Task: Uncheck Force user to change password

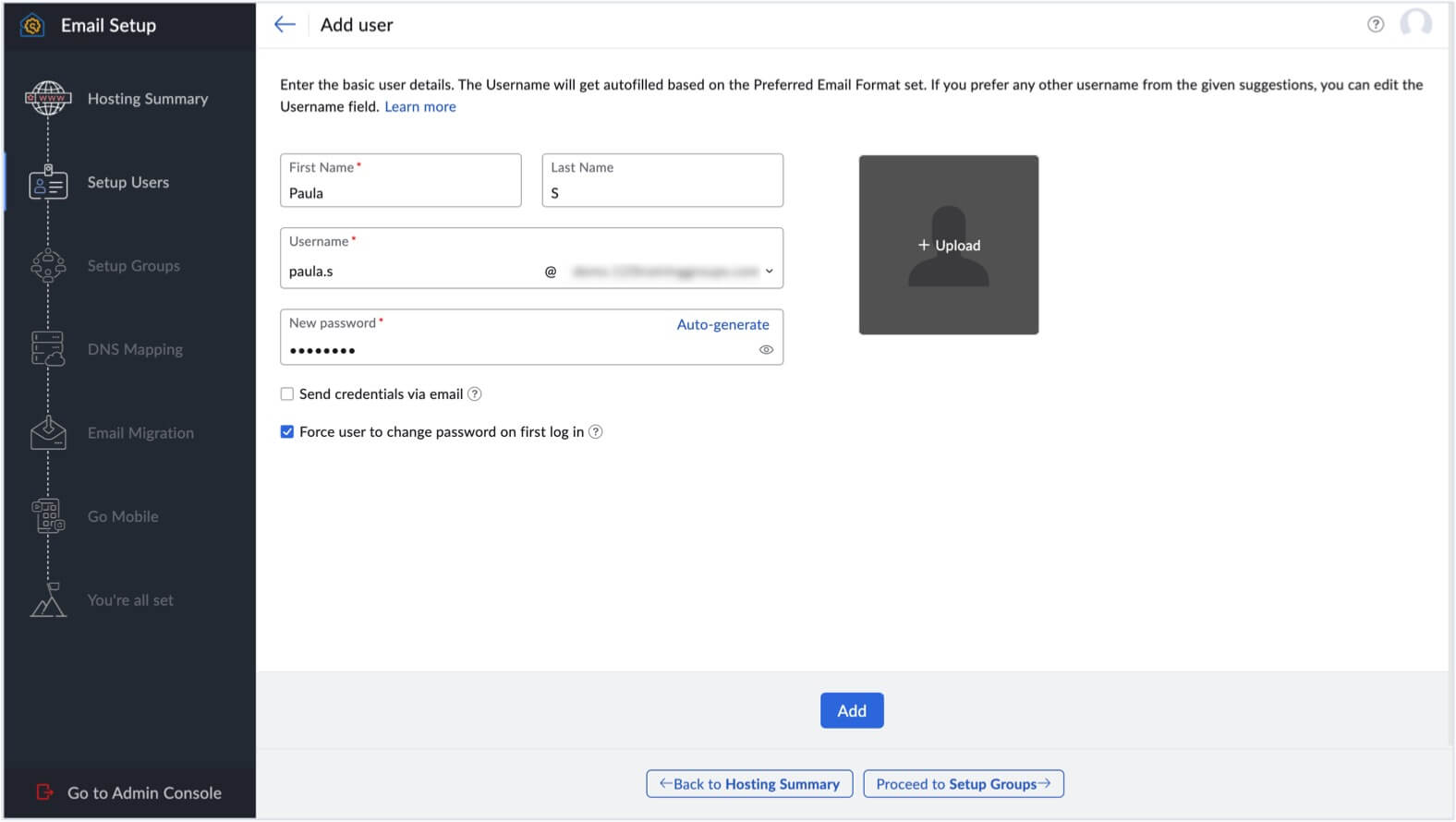Action: pos(287,431)
